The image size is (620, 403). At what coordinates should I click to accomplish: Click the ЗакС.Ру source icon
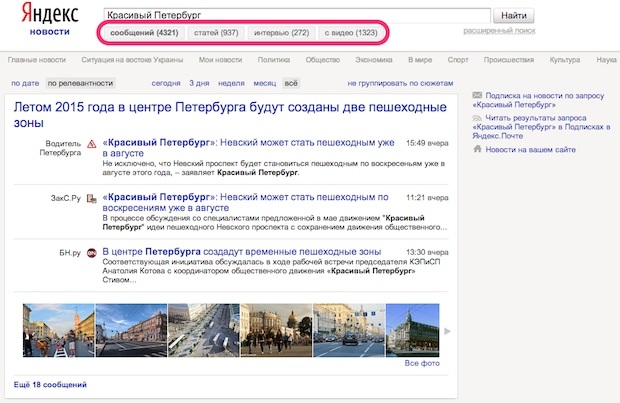coord(92,198)
